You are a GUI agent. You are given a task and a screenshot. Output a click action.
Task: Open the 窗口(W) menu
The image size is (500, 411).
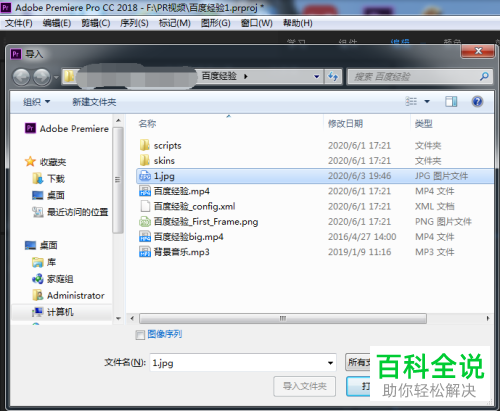pos(257,23)
